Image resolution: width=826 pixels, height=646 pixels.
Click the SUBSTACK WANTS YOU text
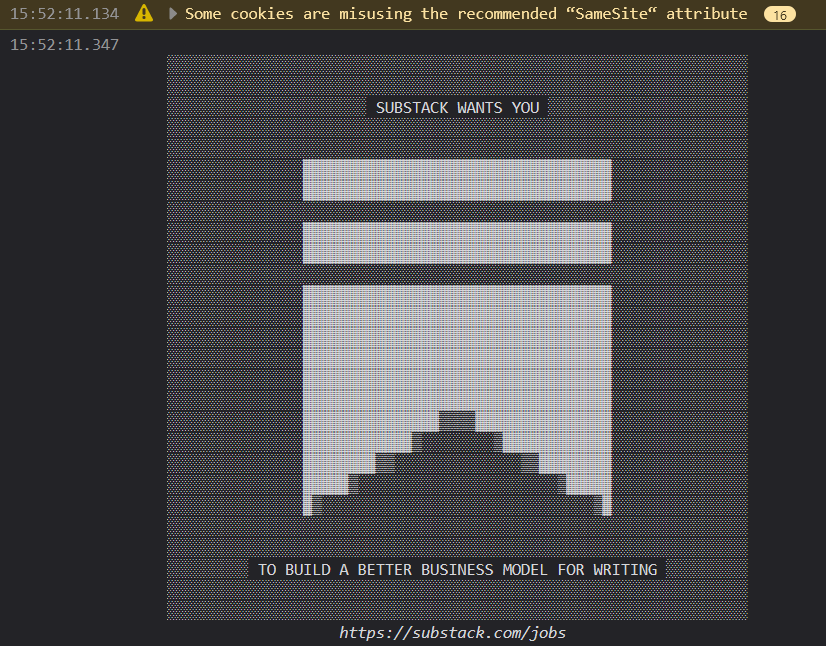[457, 107]
